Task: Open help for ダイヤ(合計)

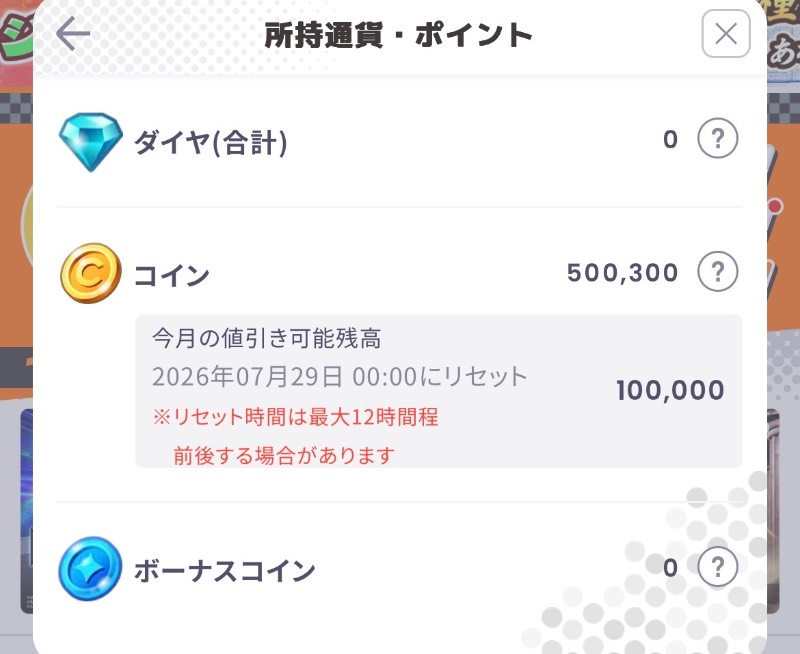Action: (717, 138)
